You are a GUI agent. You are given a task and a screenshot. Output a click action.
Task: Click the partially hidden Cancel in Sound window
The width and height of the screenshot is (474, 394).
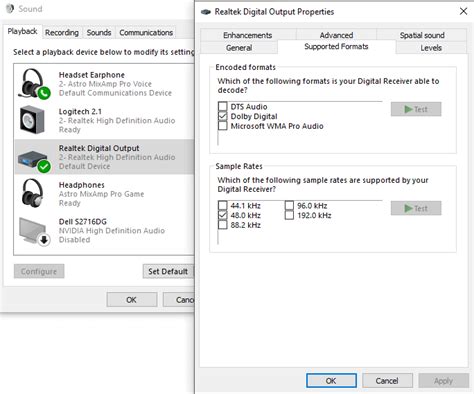click(179, 300)
